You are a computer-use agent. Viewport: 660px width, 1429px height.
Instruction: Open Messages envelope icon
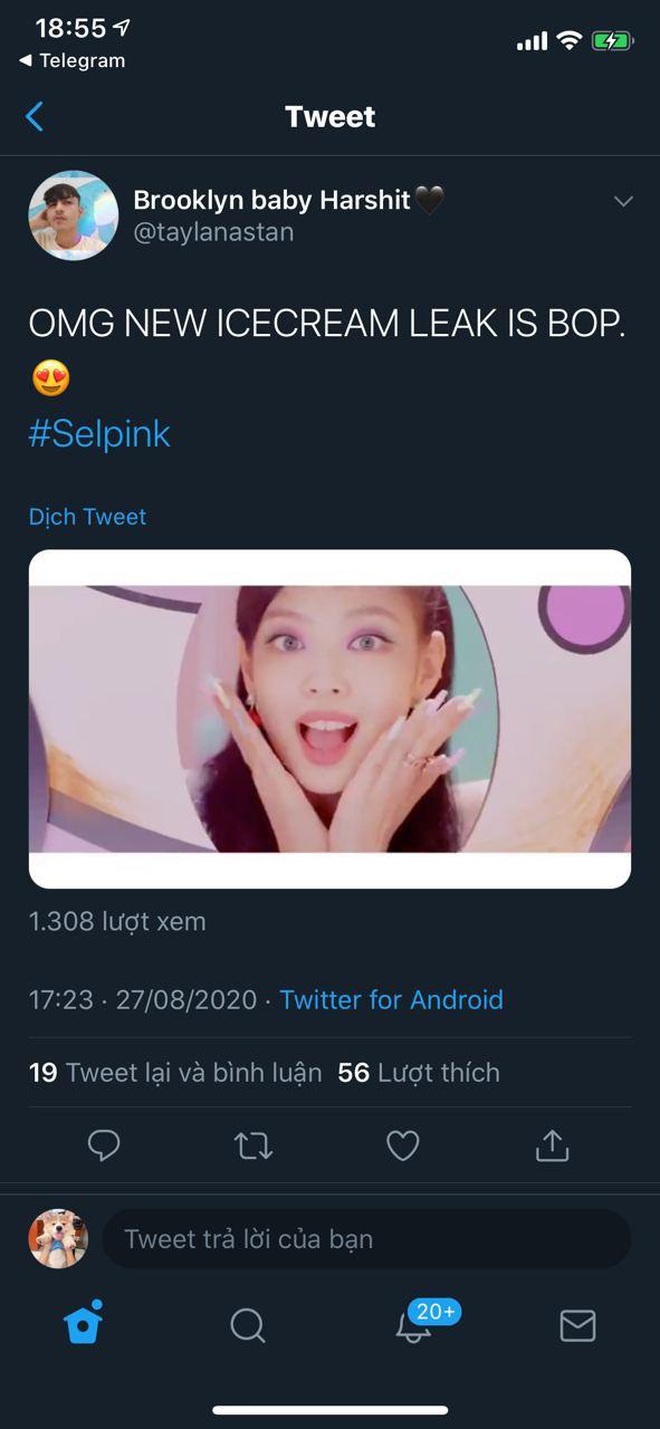577,1326
